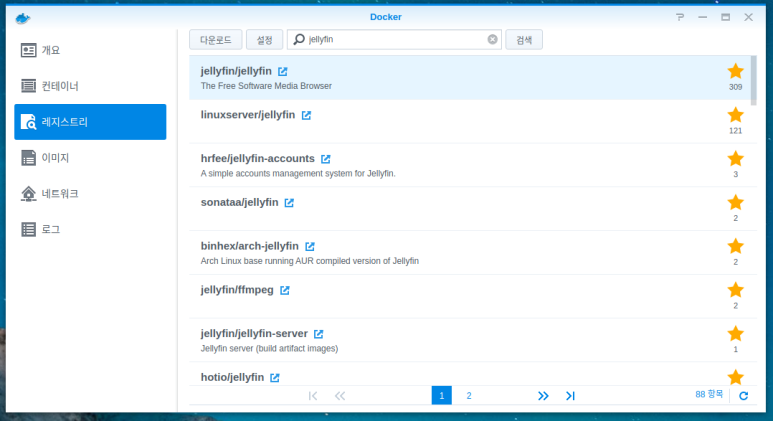Viewport: 773px width, 421px height.
Task: Select the jellyfin/jellyfin-server image row
Action: click(x=470, y=340)
